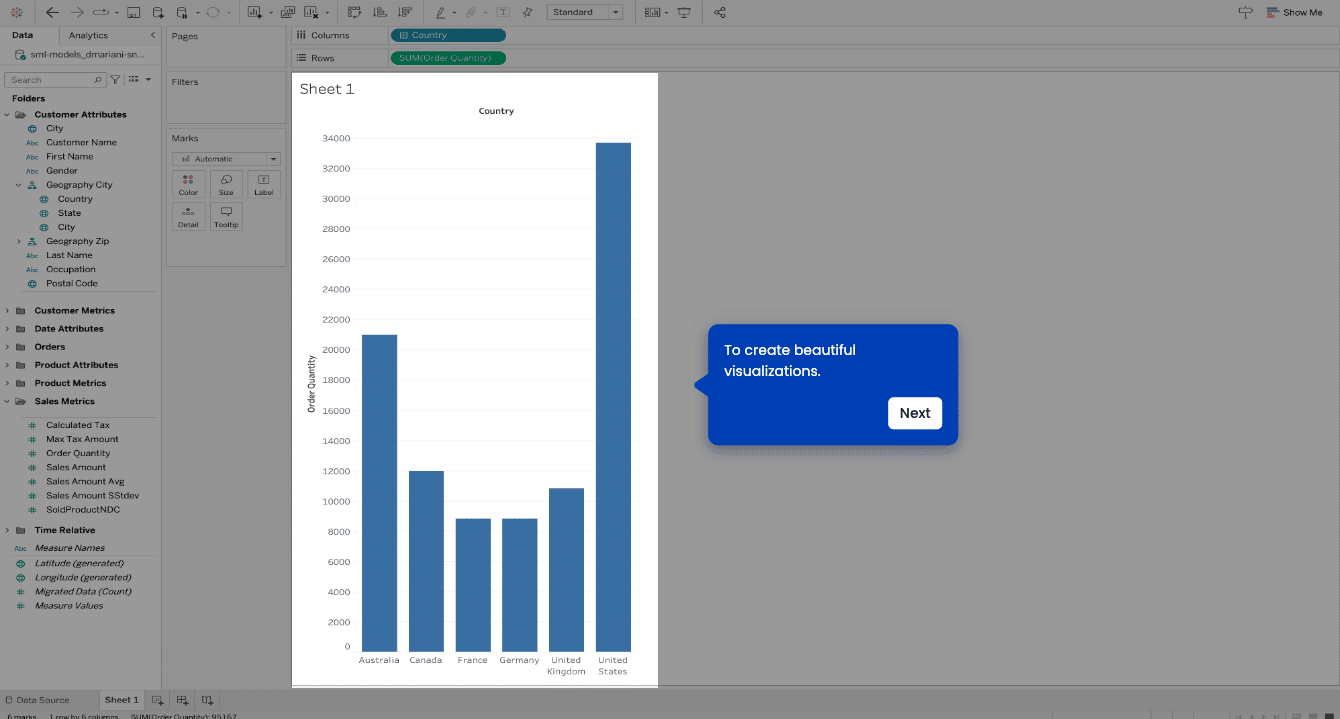Expand the Sales Metrics folder toggle
This screenshot has height=719, width=1340.
(x=7, y=401)
